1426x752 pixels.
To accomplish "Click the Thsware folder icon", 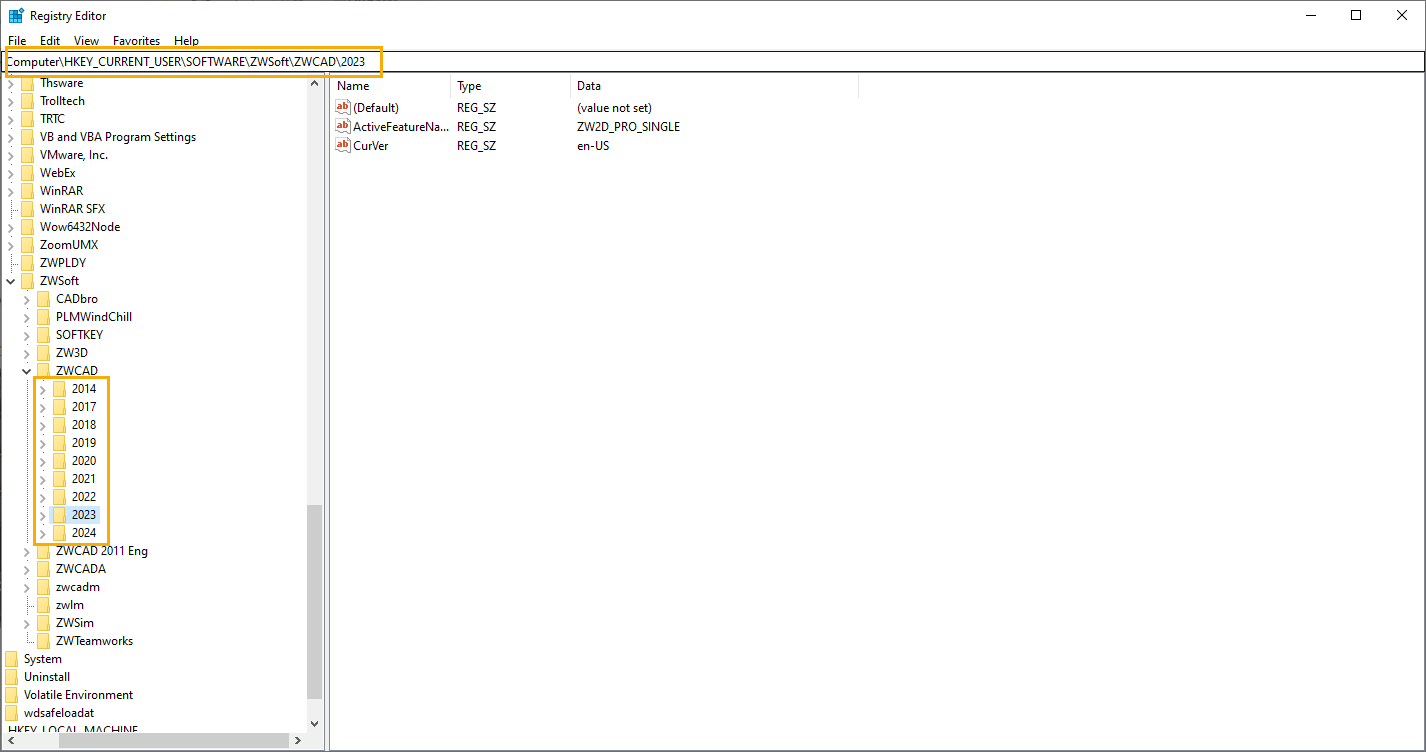I will [x=28, y=83].
